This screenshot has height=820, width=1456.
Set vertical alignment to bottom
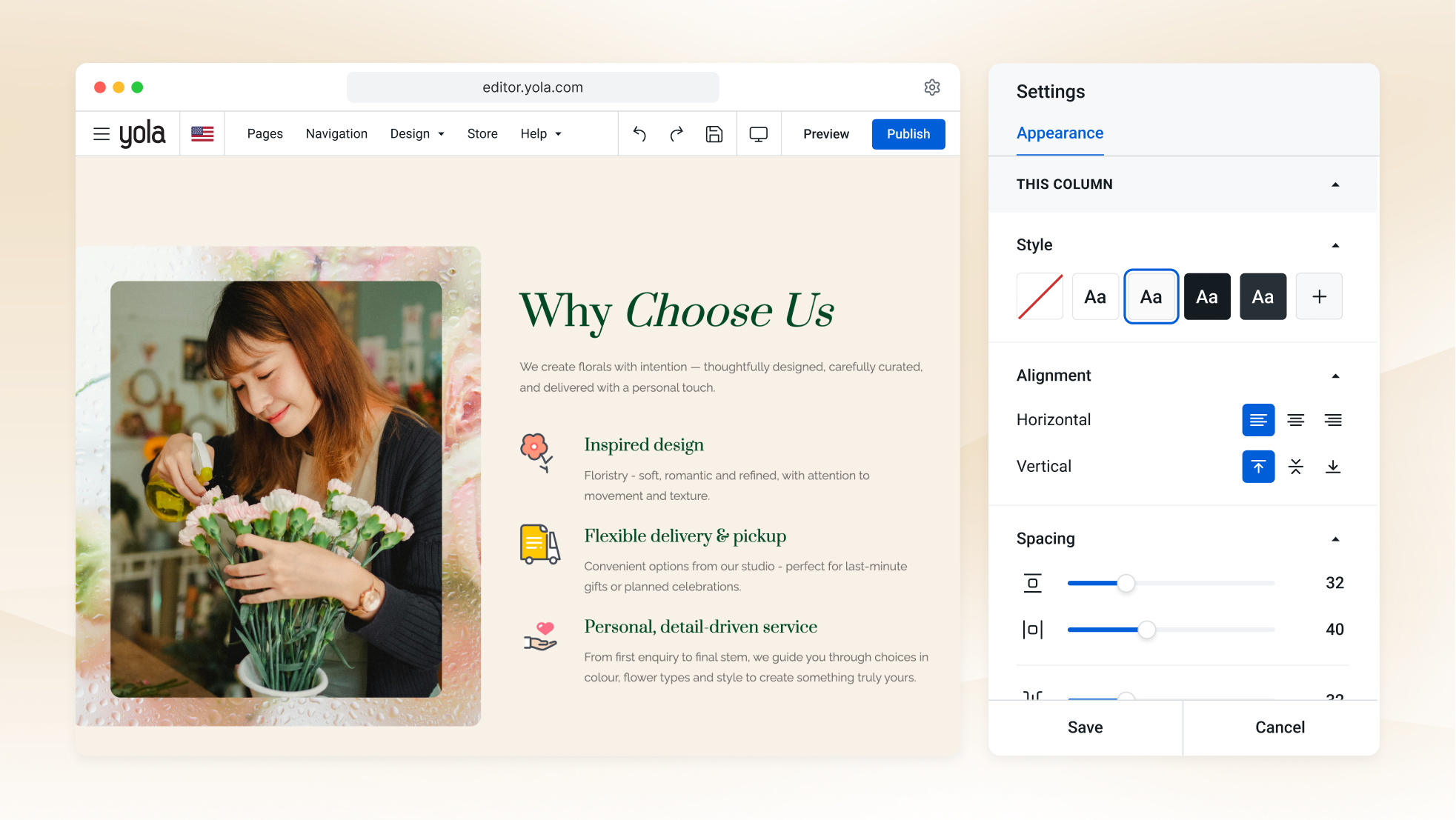(x=1333, y=467)
